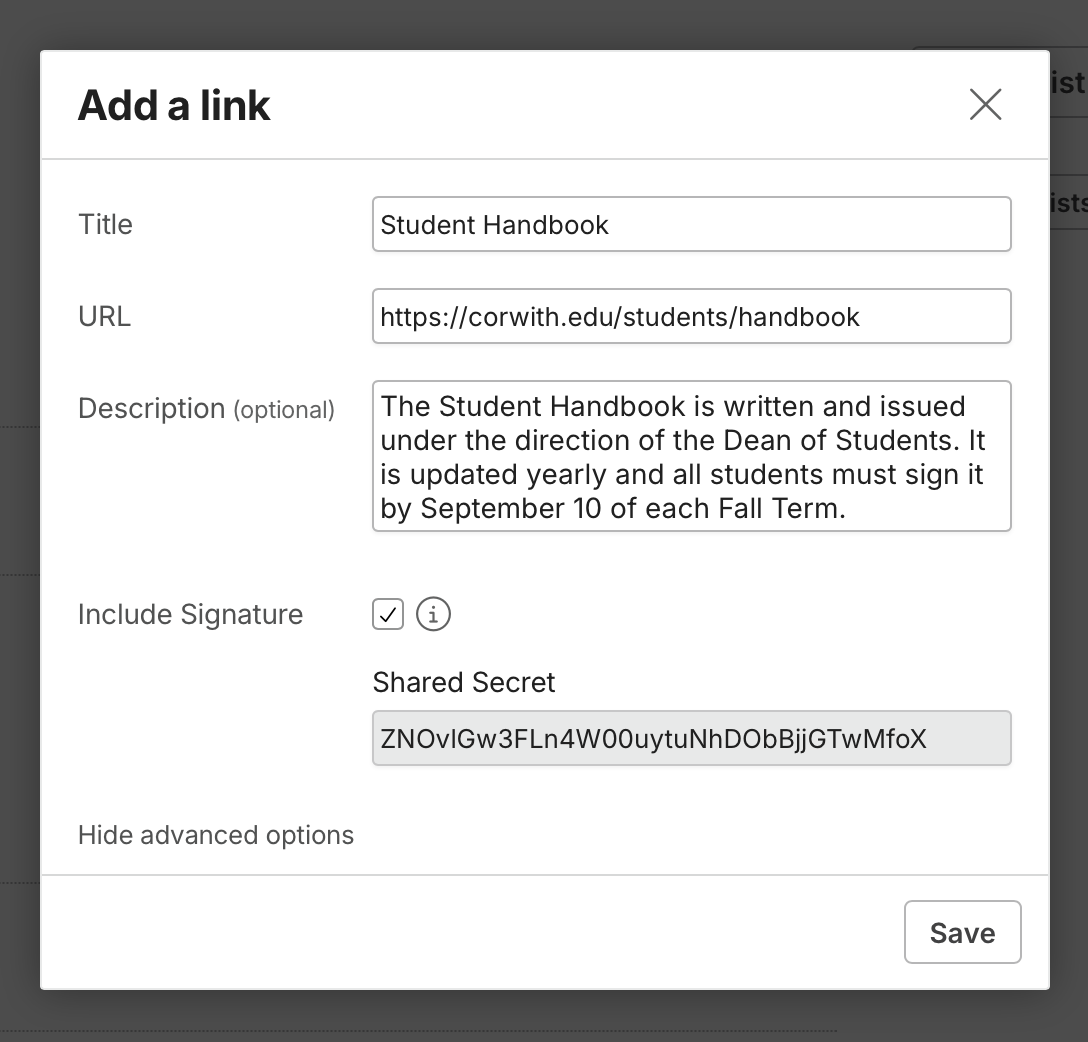Focus the Title field containing Student Handbook

pos(692,224)
